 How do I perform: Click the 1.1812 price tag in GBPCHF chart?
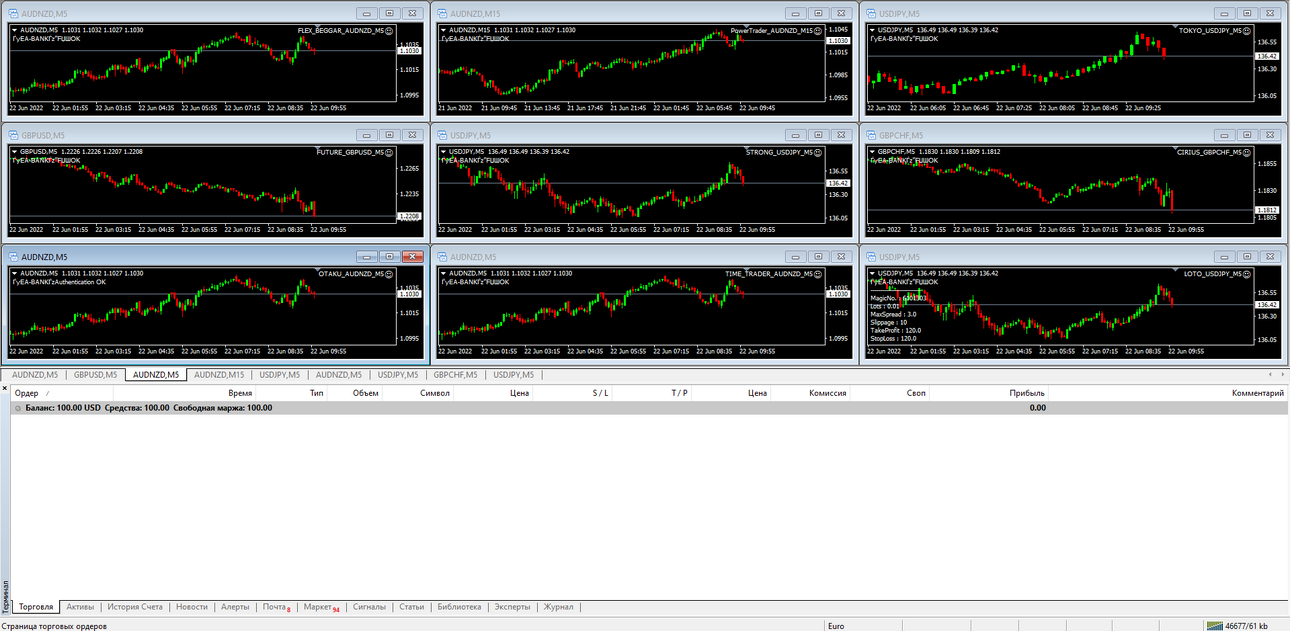(x=1267, y=209)
